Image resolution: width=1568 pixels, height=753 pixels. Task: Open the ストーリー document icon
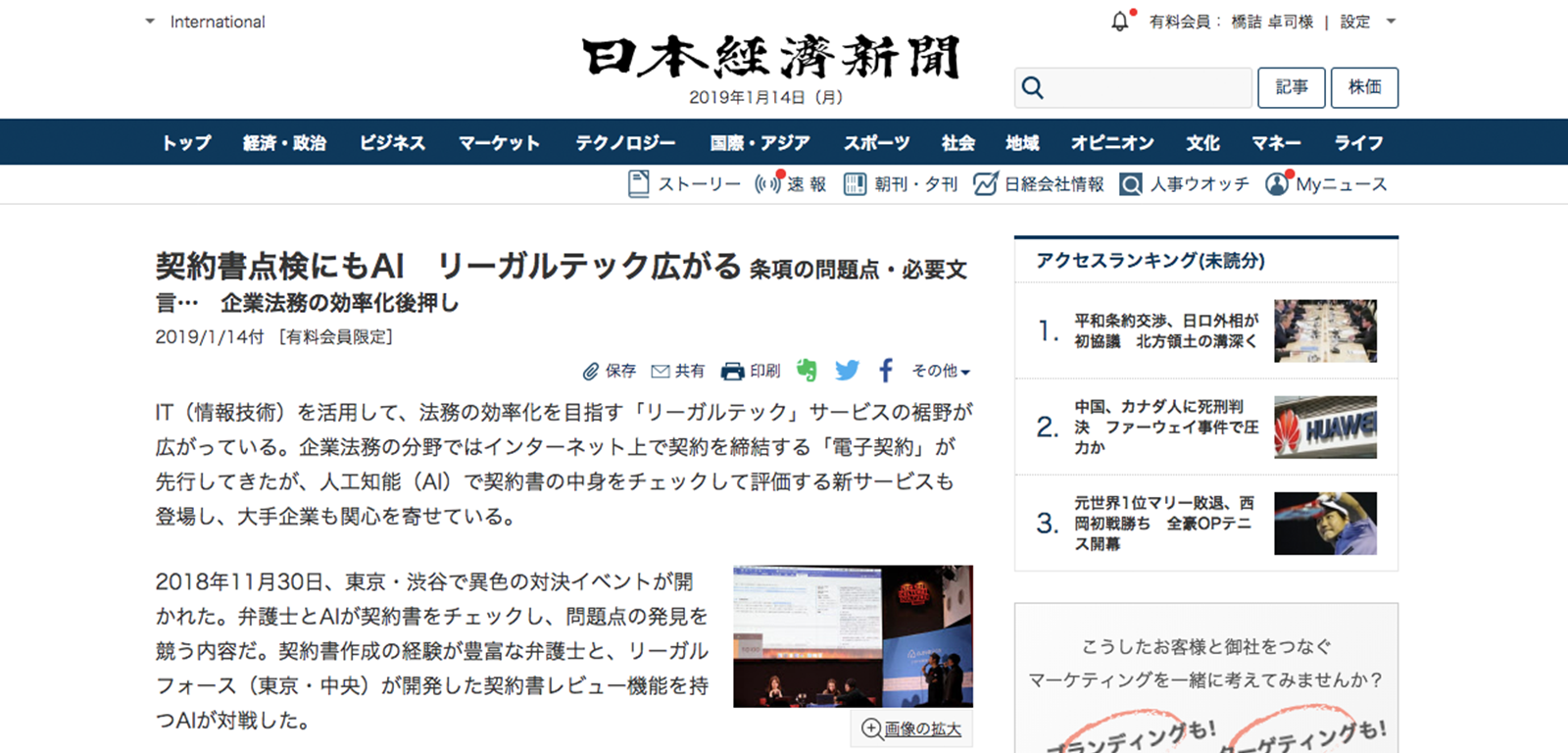point(638,184)
